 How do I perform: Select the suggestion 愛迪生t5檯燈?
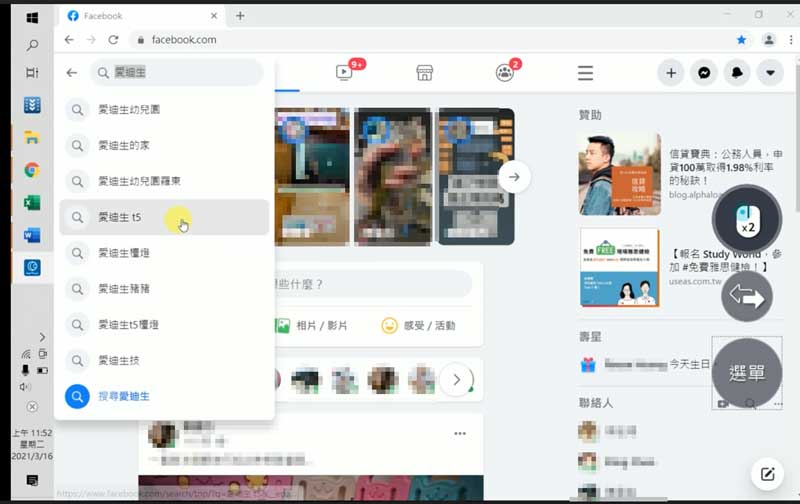click(164, 324)
